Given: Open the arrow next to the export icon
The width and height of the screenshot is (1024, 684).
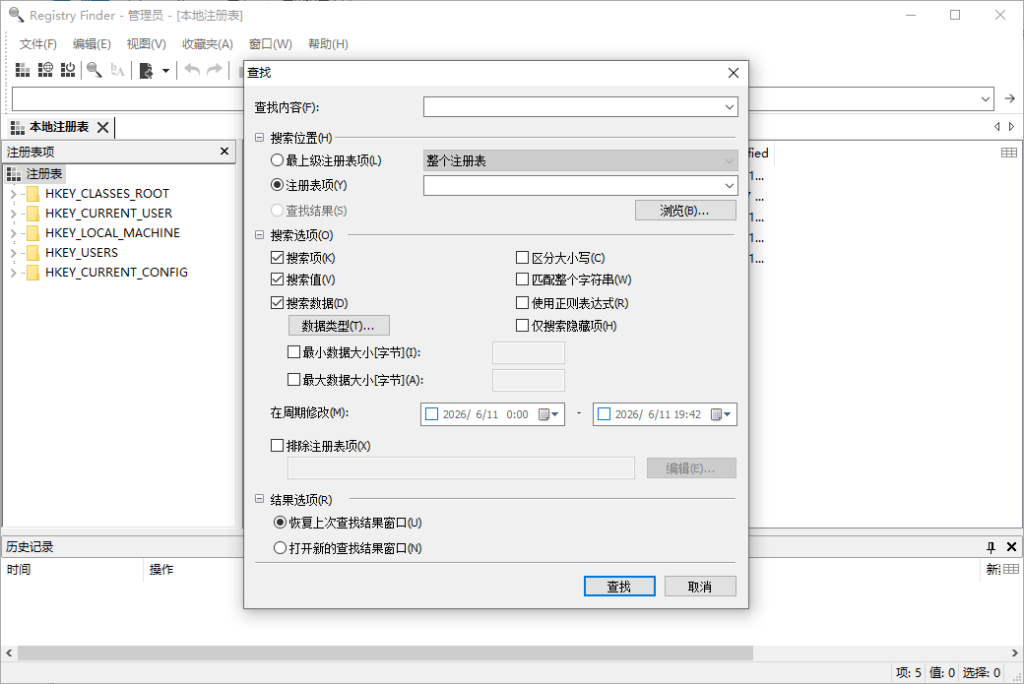Looking at the screenshot, I should [x=166, y=71].
